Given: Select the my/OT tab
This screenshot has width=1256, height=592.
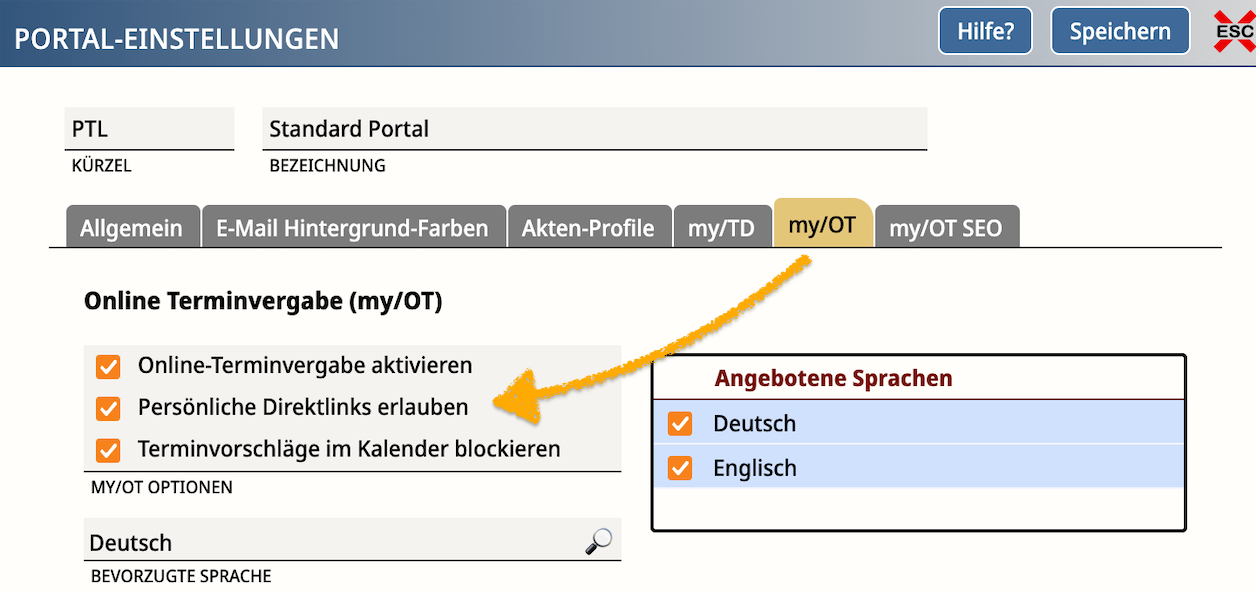Looking at the screenshot, I should tap(822, 225).
